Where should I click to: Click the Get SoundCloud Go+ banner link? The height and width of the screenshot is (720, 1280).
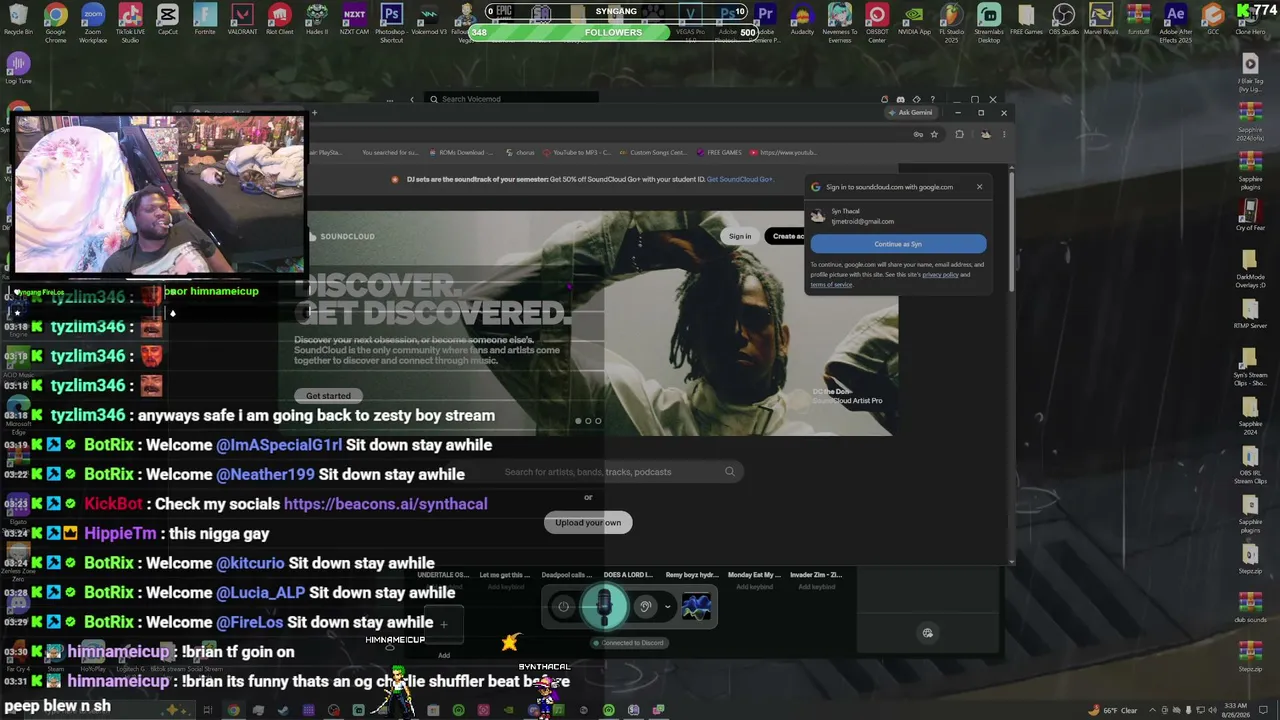coord(740,180)
